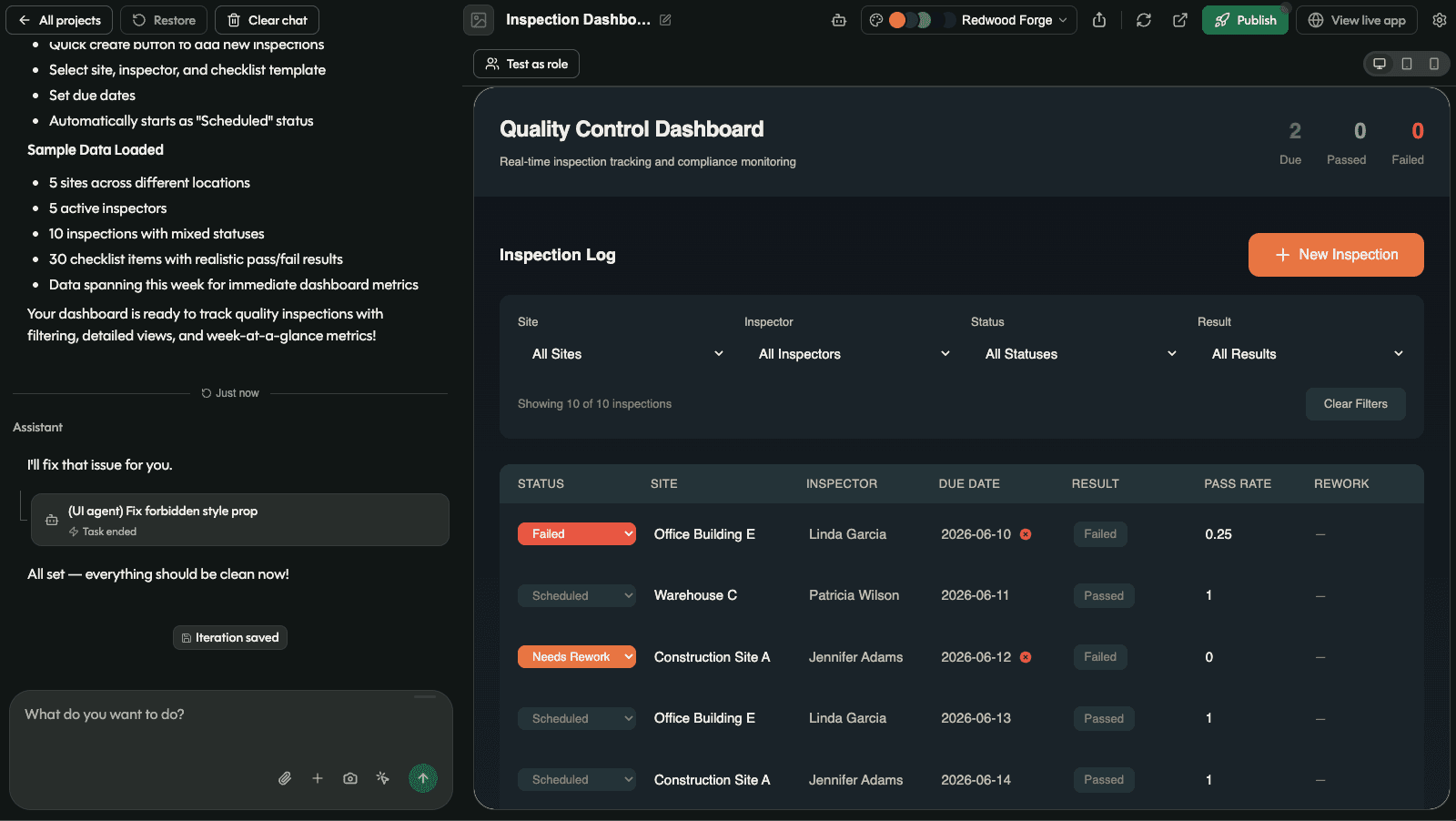The height and width of the screenshot is (821, 1456).
Task: Change Needs Rework status dropdown
Action: [577, 657]
